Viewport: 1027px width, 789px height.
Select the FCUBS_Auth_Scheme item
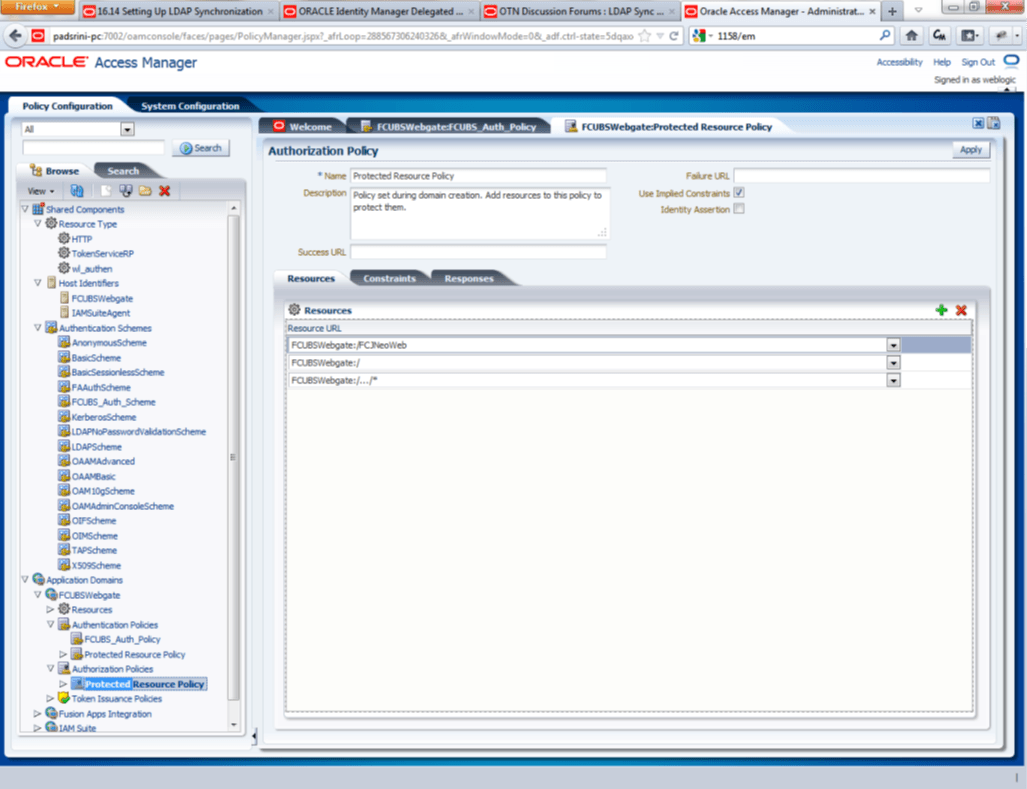point(113,402)
